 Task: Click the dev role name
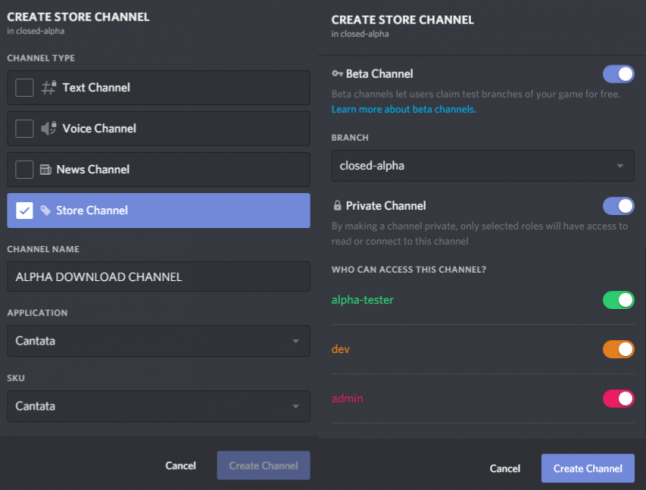point(340,349)
